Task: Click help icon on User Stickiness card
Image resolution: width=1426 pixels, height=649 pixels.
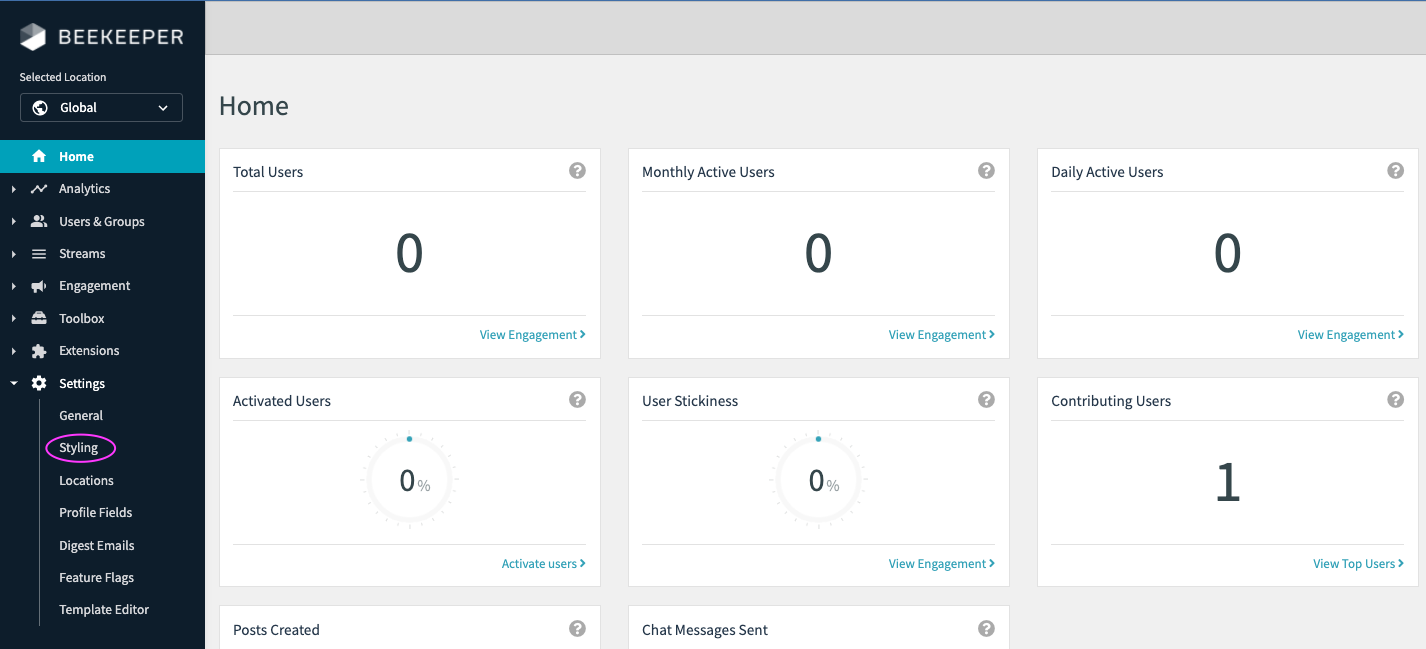Action: 986,400
